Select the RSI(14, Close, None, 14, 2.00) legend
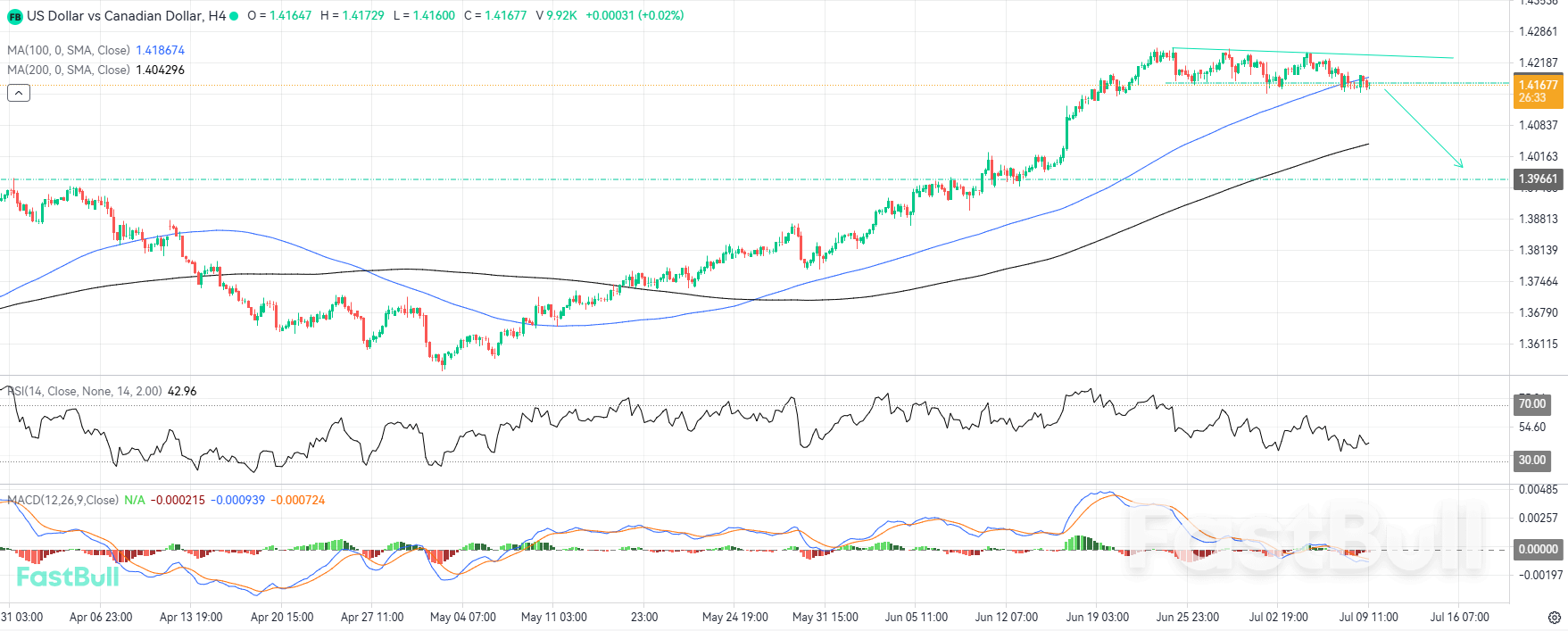This screenshot has height=631, width=1568. 85,391
